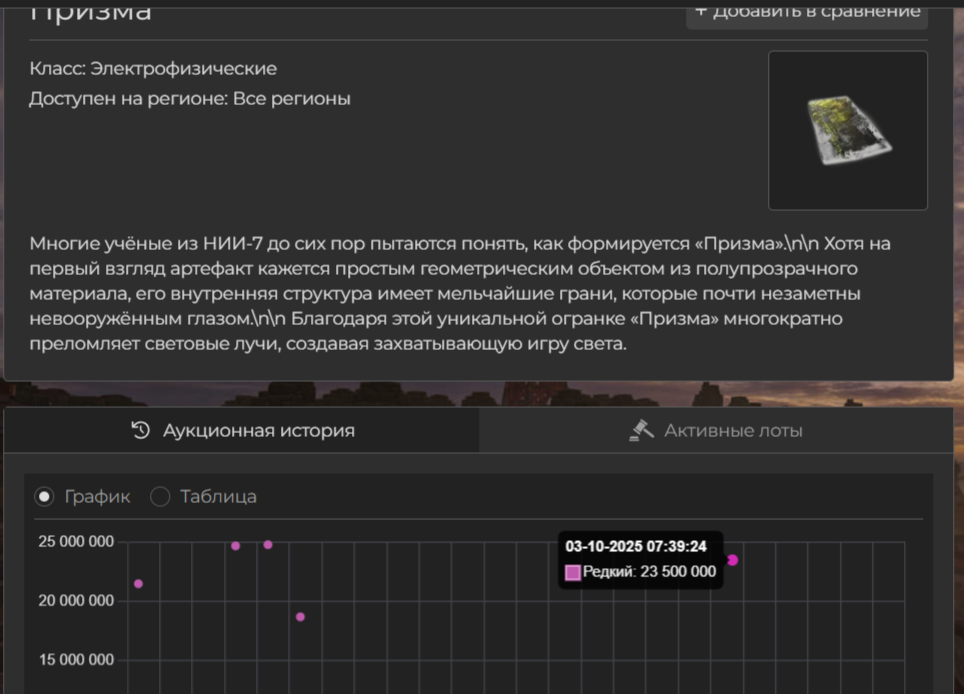Image resolution: width=964 pixels, height=694 pixels.
Task: Click the pink Редкий swatch in the tooltip
Action: pos(573,572)
